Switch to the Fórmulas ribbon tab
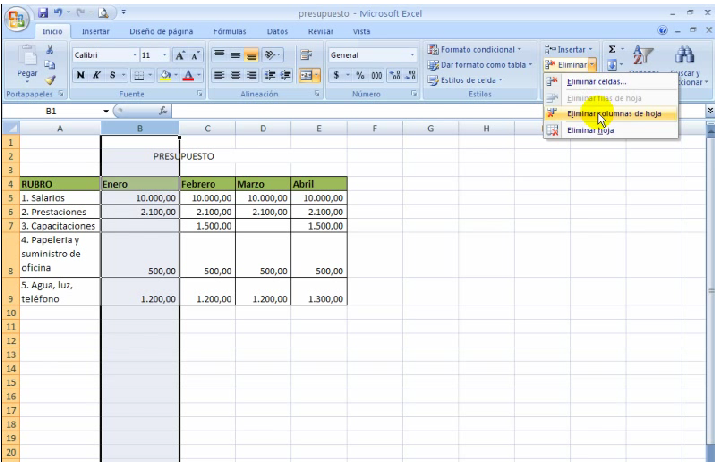This screenshot has height=462, width=715. [229, 31]
